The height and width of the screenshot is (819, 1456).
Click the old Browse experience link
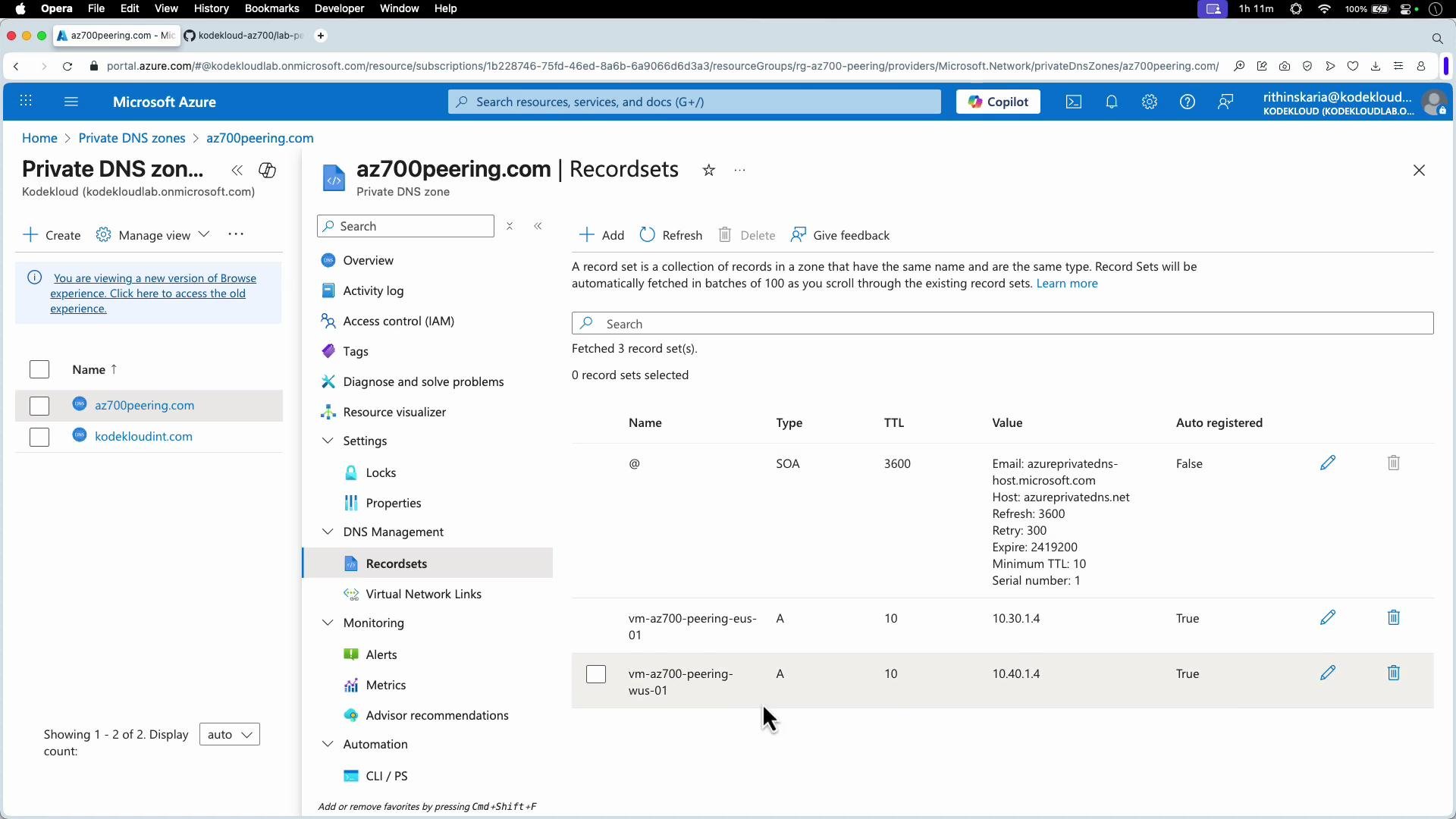pyautogui.click(x=153, y=293)
